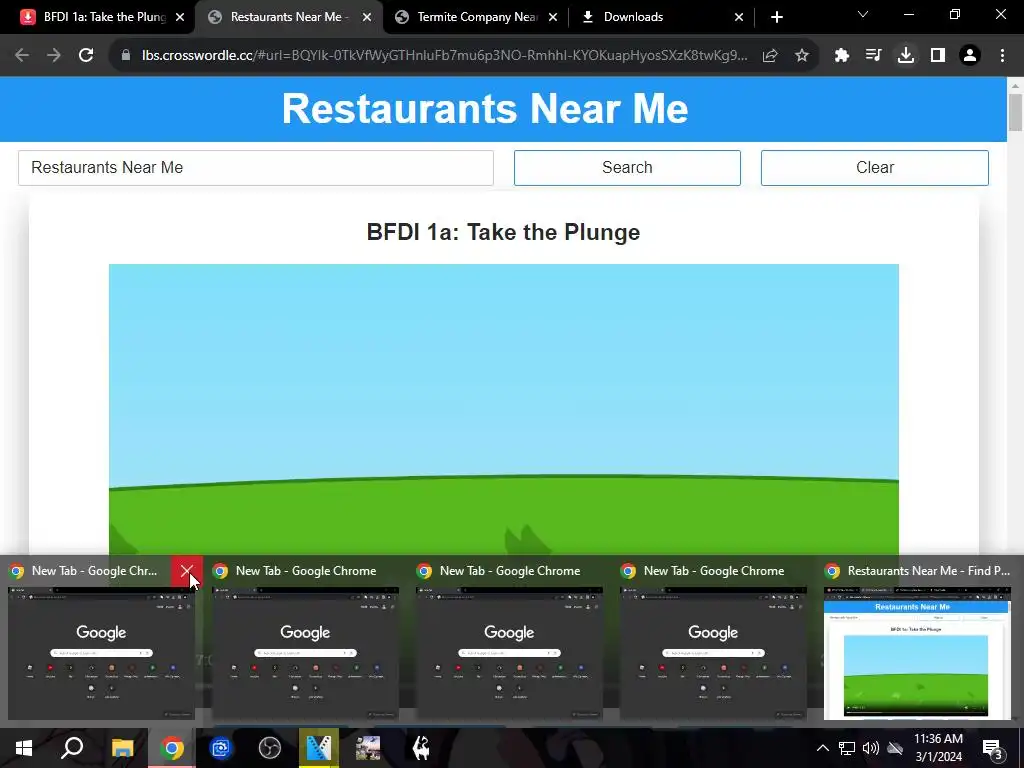Show Chrome downloads tray icon
Screen dimensions: 1024x768
tap(906, 56)
